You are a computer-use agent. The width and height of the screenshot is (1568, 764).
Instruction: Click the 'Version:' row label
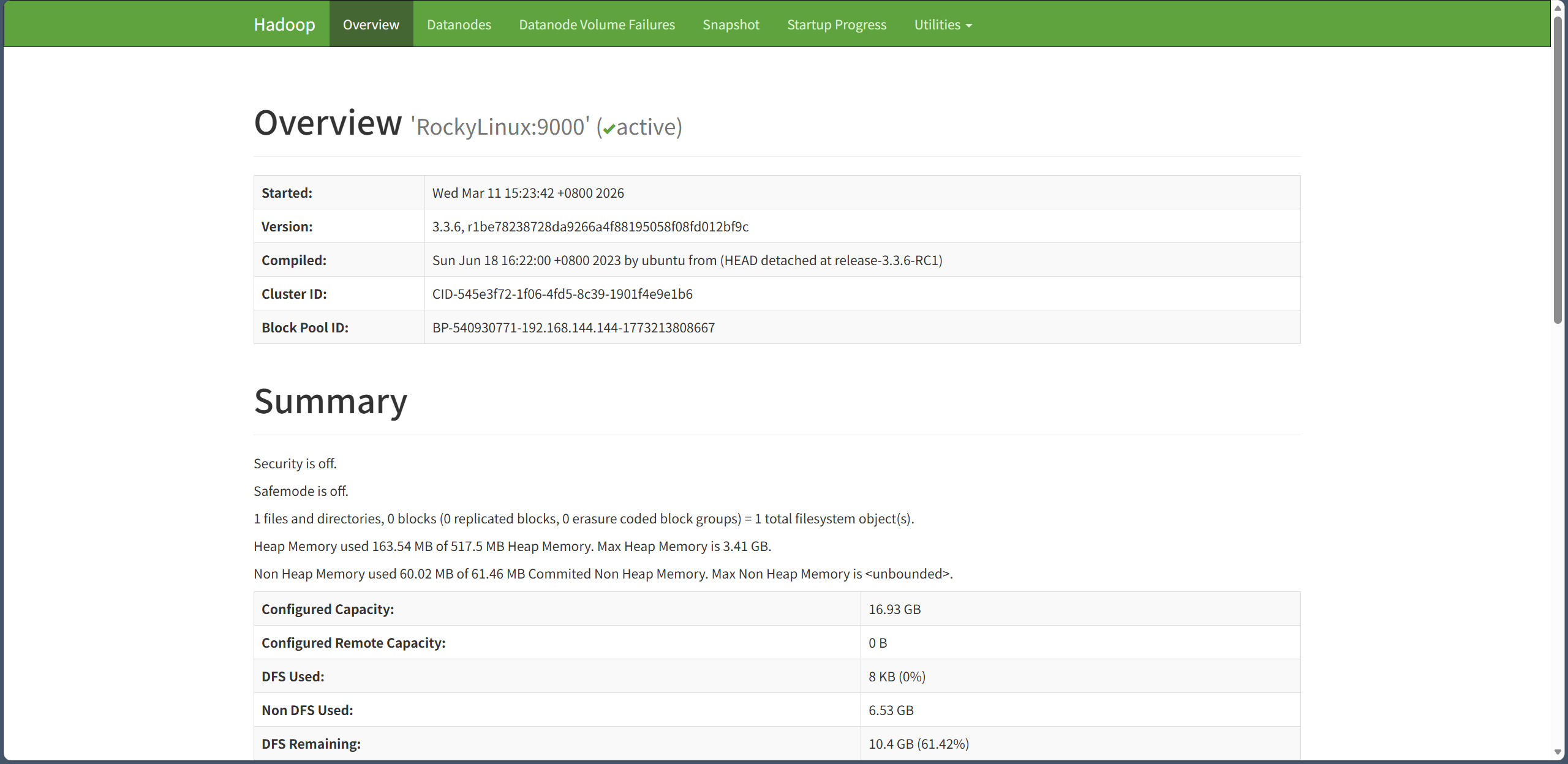click(x=287, y=227)
